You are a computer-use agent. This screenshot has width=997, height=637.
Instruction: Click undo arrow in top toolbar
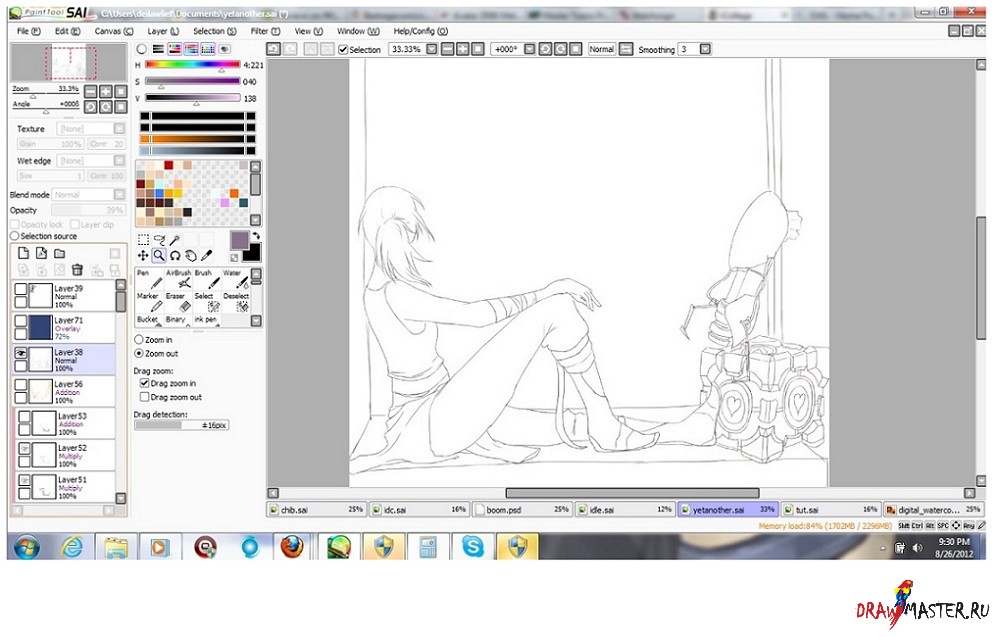coord(273,49)
